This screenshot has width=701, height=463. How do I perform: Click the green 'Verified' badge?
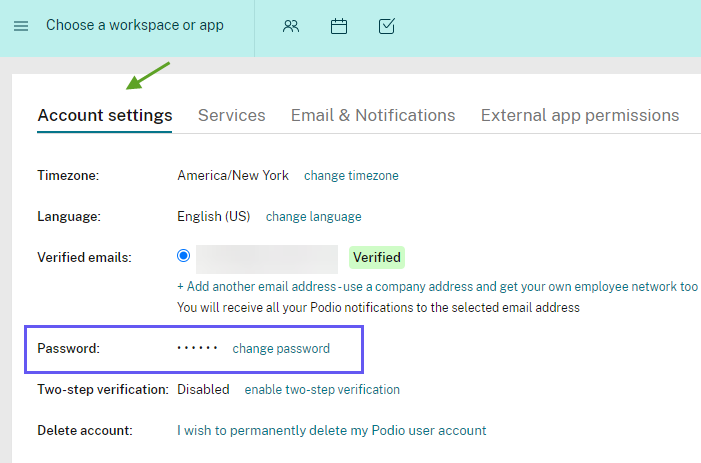click(377, 257)
